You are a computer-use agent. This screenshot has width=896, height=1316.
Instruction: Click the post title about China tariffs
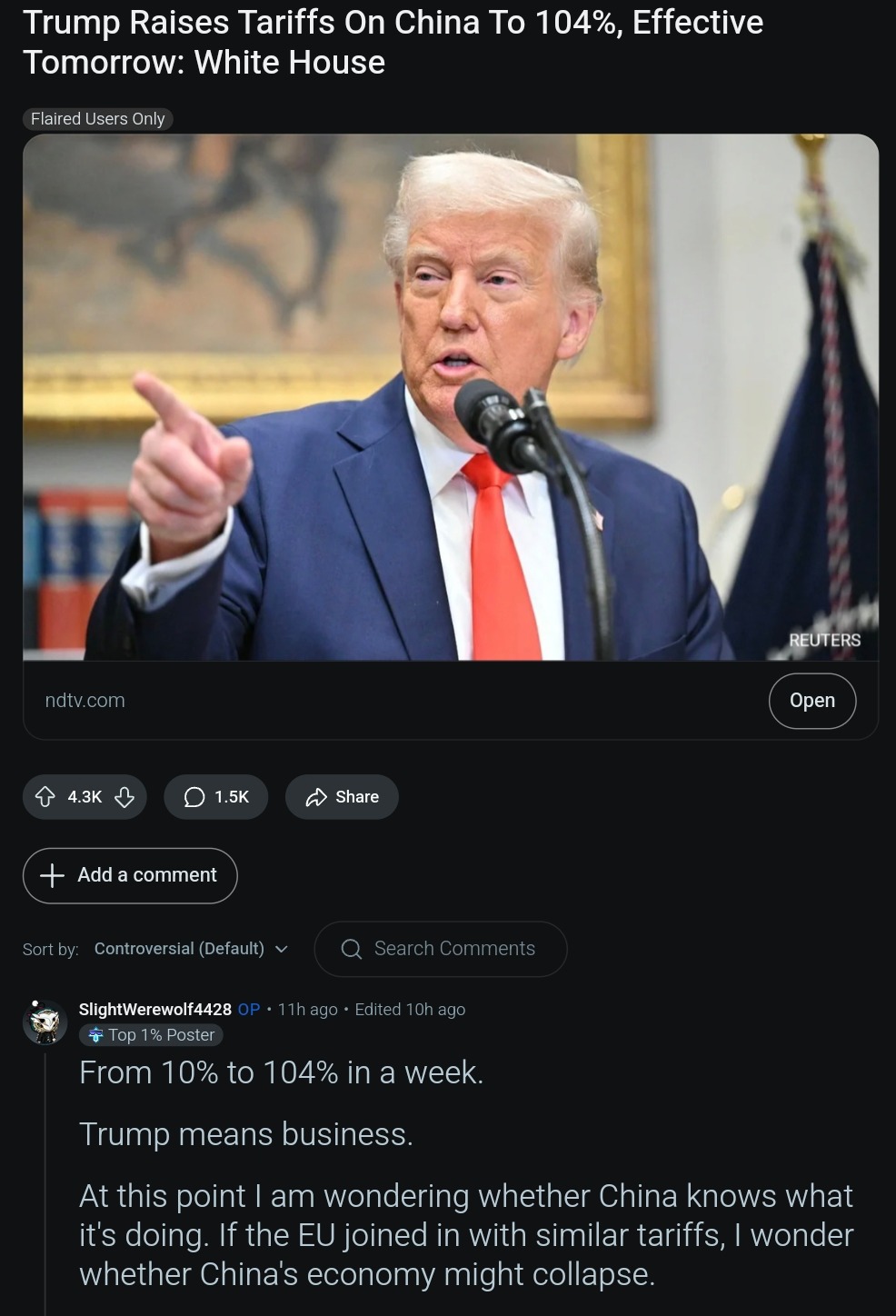393,42
